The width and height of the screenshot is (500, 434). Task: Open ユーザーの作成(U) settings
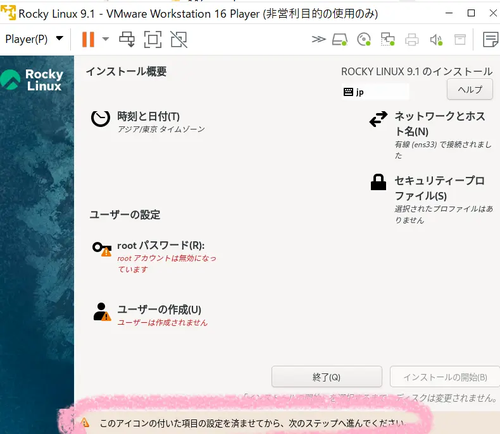point(159,309)
